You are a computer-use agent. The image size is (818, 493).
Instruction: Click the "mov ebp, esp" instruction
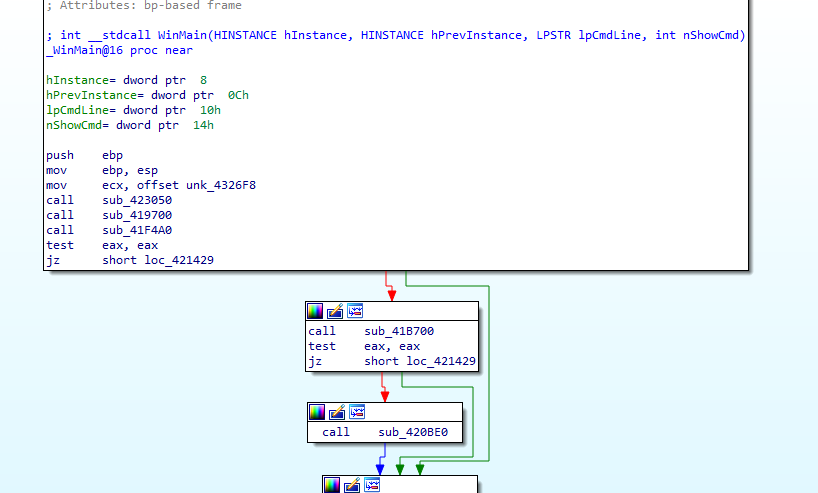tap(102, 171)
